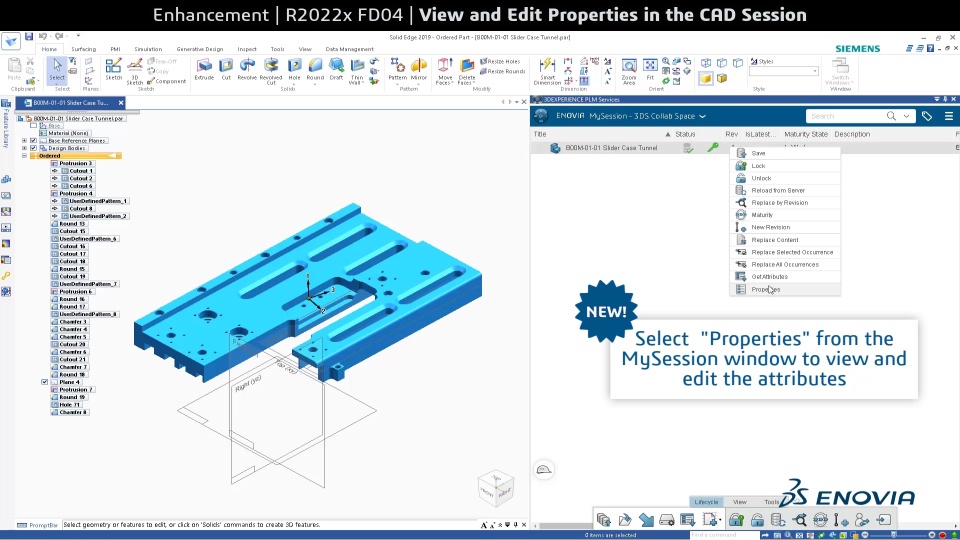Open MySession collab space dropdown
Image resolution: width=960 pixels, height=540 pixels.
pyautogui.click(x=702, y=116)
